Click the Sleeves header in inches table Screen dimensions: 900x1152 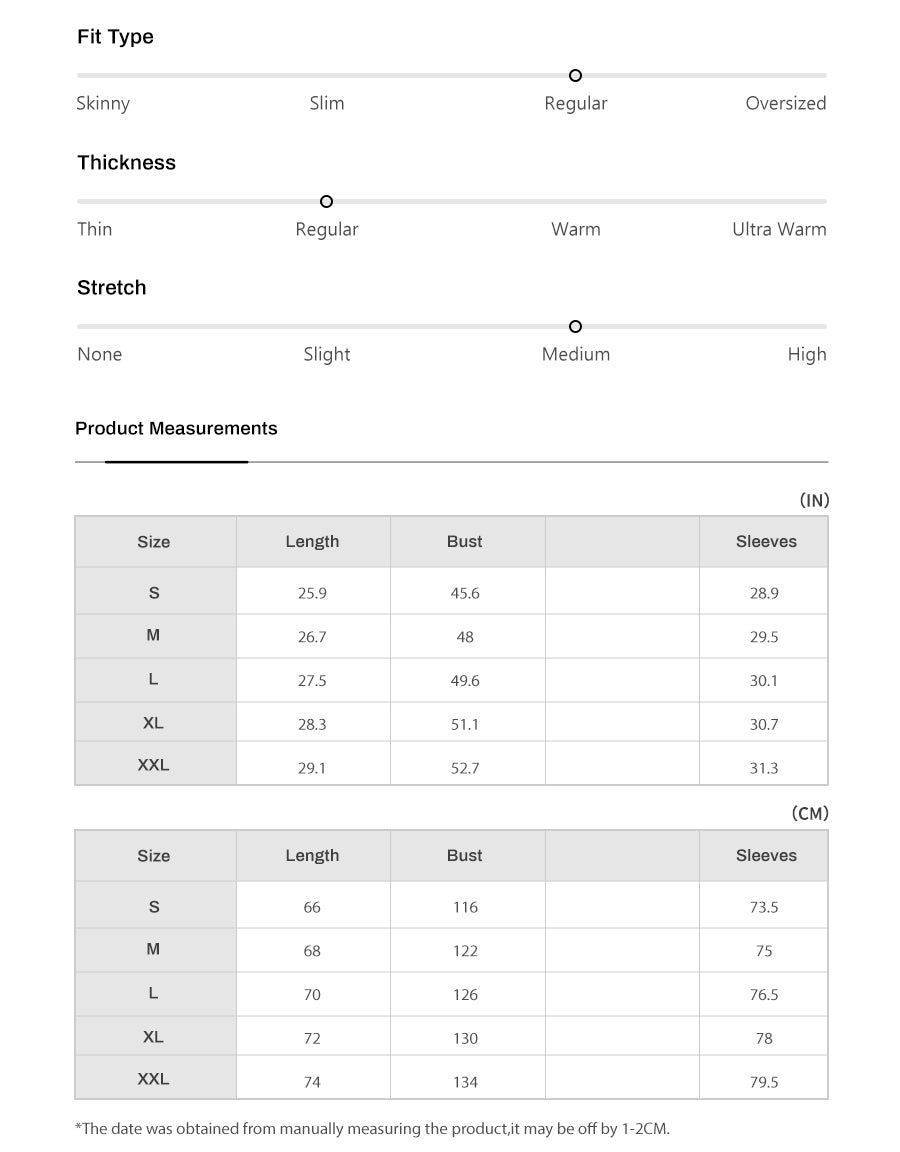[x=766, y=542]
